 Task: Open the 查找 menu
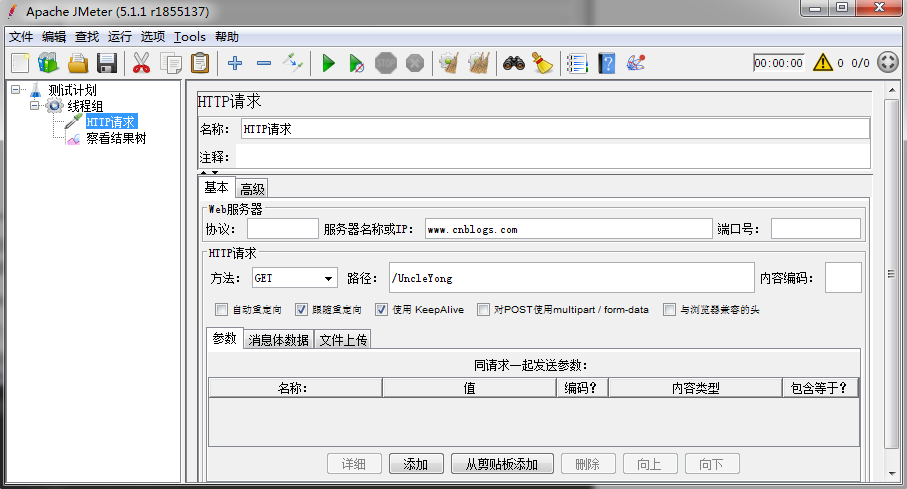[87, 36]
